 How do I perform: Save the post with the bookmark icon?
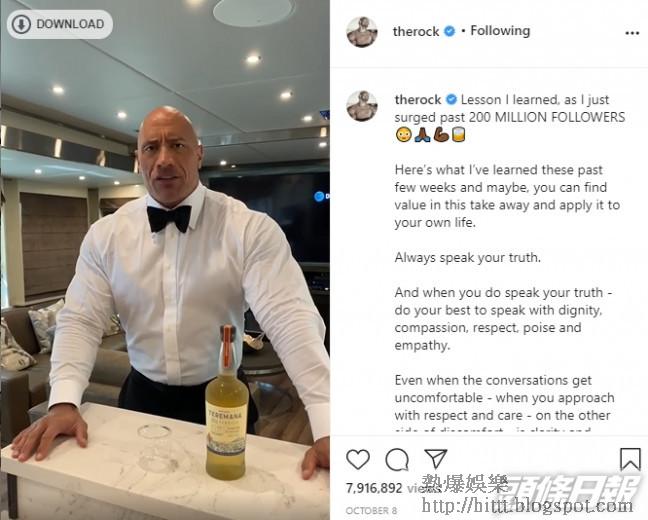pos(630,459)
